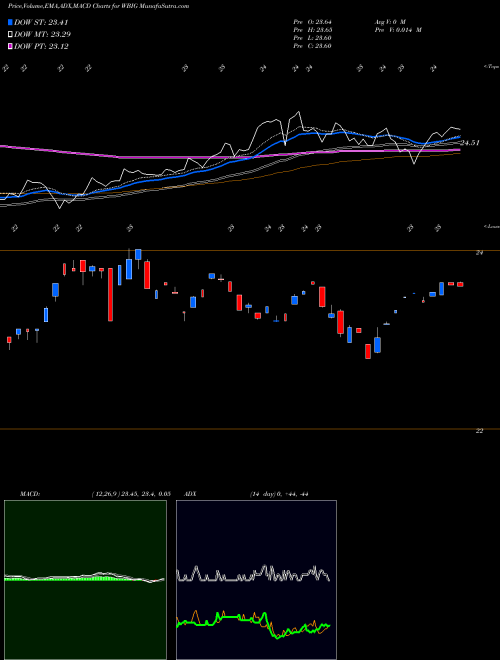Open the green MACD indicator chart panel
500x660 pixels.
click(x=85, y=580)
